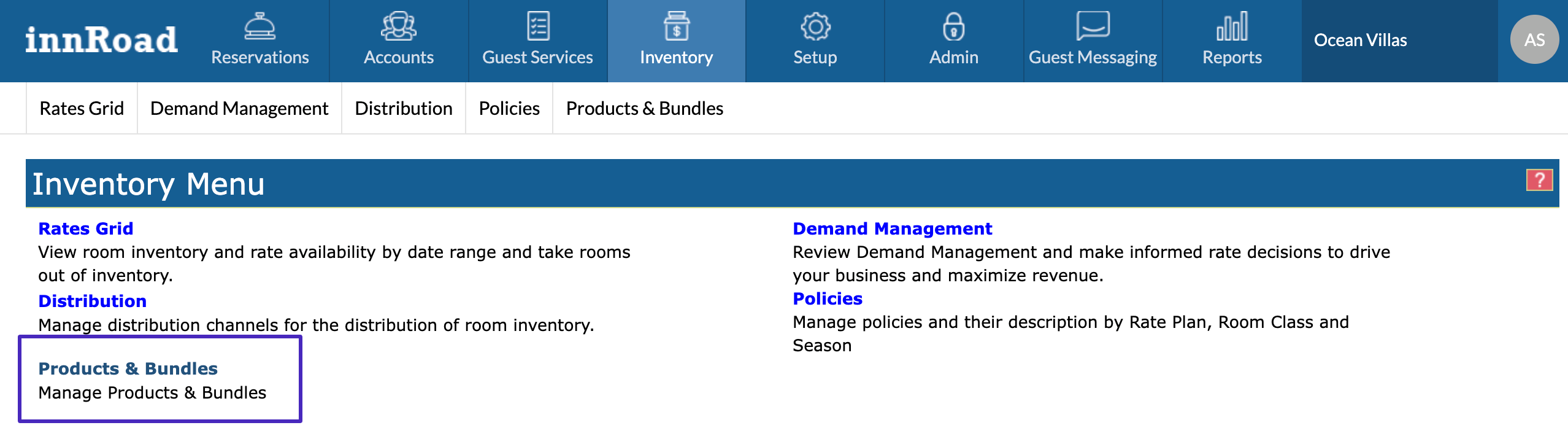Switch to the Rates Grid tab

click(82, 109)
